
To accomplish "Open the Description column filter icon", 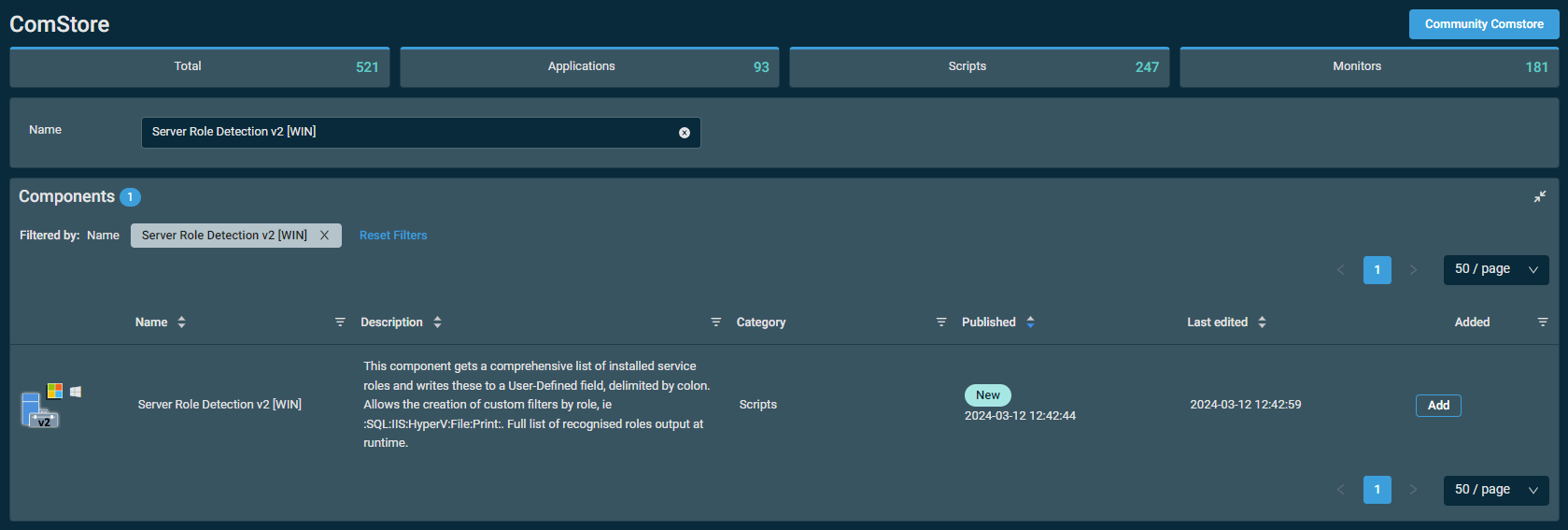I will (716, 322).
